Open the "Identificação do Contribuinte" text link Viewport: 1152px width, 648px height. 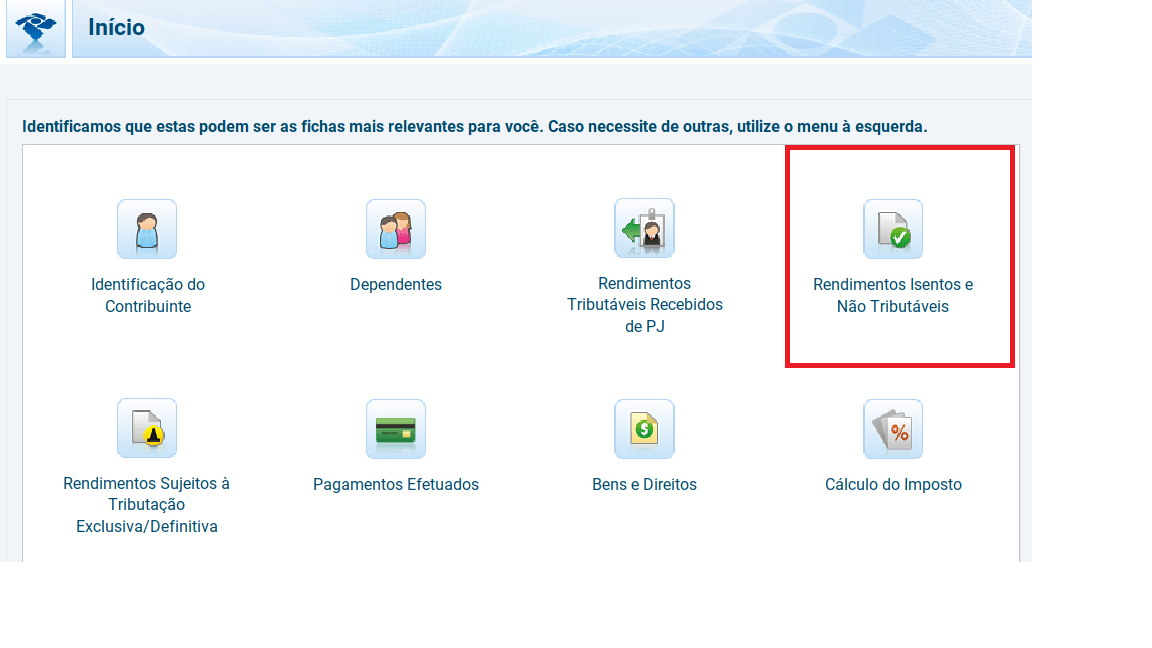click(148, 296)
